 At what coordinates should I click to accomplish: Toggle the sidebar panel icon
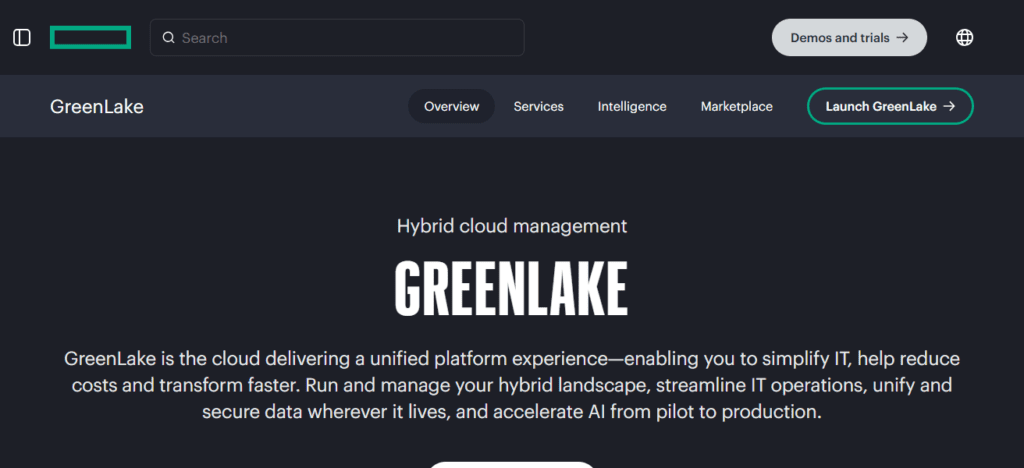coord(22,38)
